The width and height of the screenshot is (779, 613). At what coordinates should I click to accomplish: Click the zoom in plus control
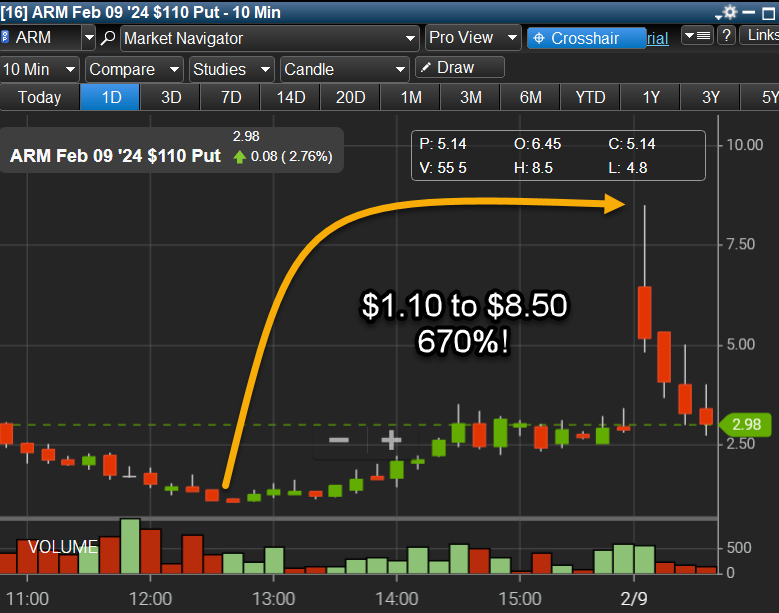tap(391, 440)
